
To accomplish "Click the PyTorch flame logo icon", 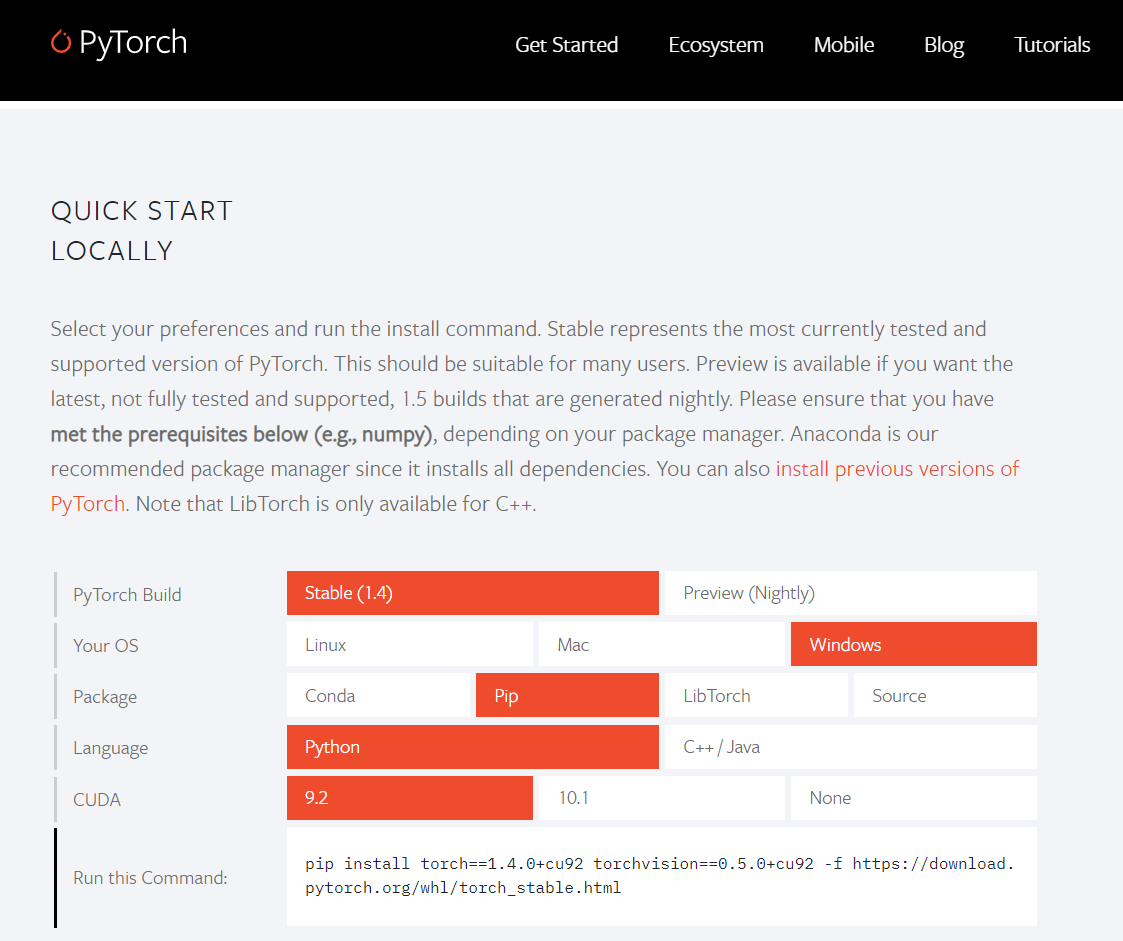I will [x=61, y=43].
